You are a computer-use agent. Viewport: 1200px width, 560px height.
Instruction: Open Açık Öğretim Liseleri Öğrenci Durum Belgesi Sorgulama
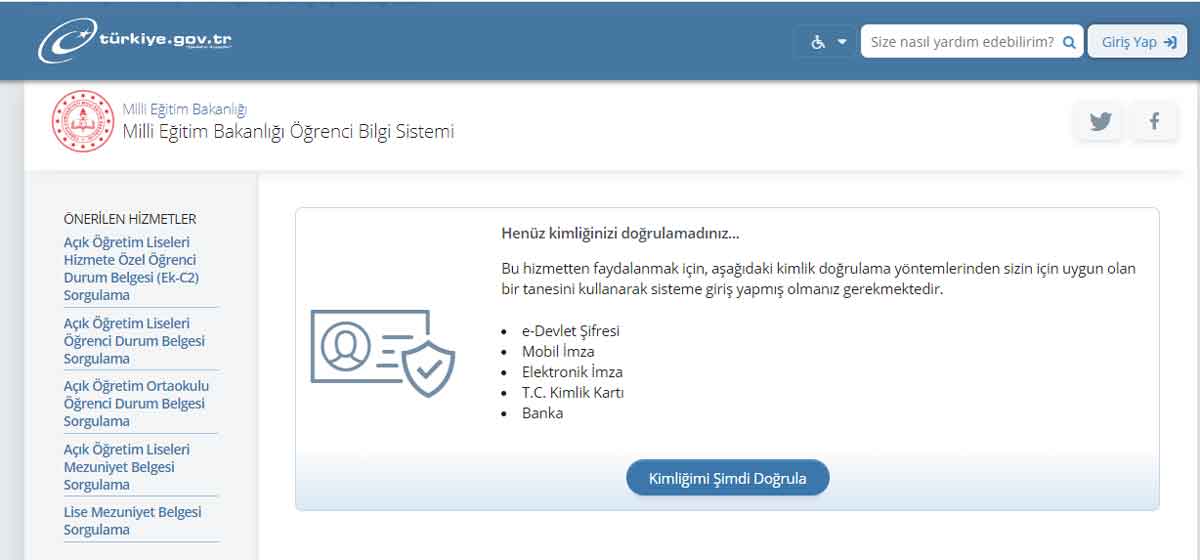point(134,340)
